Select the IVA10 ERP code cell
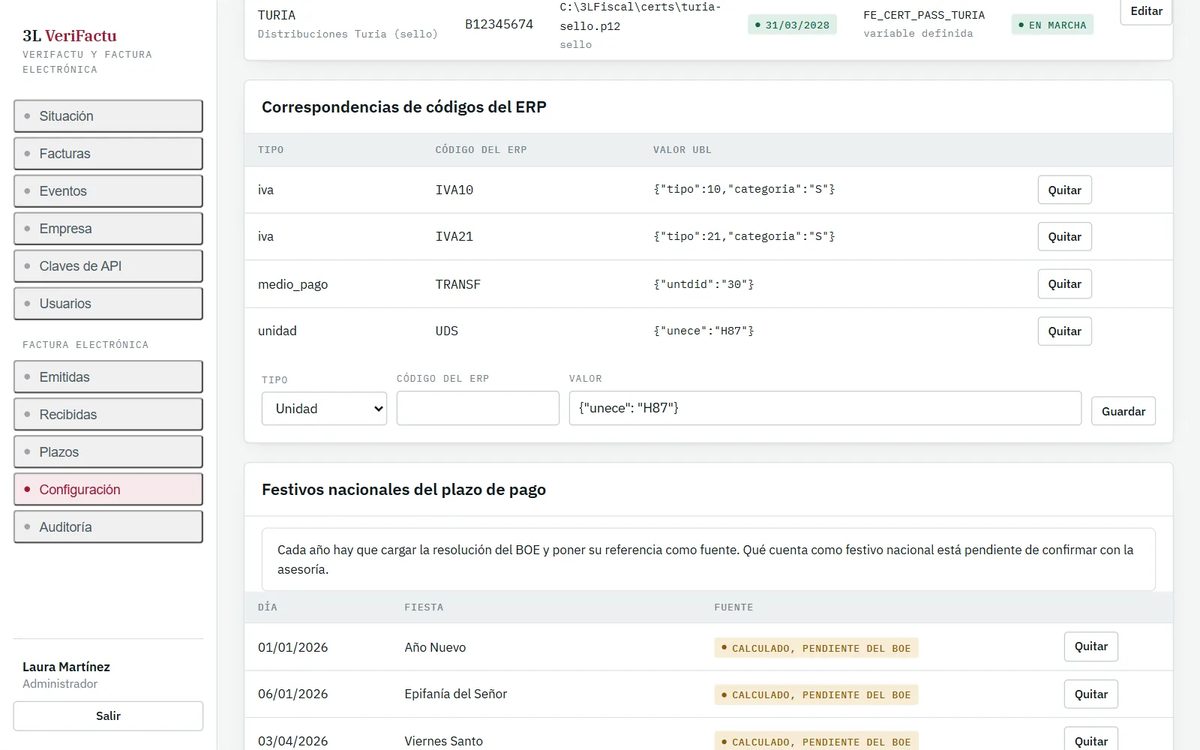 pyautogui.click(x=454, y=189)
